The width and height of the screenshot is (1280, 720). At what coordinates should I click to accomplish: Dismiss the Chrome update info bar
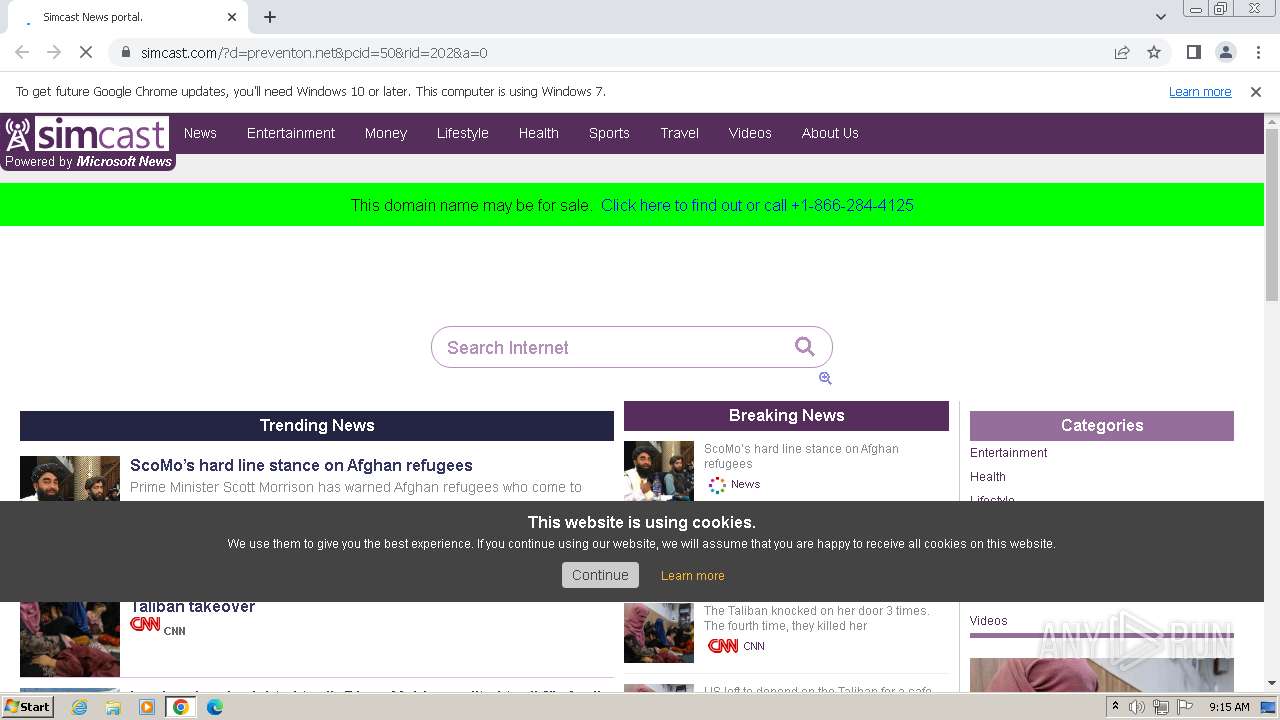(x=1256, y=92)
